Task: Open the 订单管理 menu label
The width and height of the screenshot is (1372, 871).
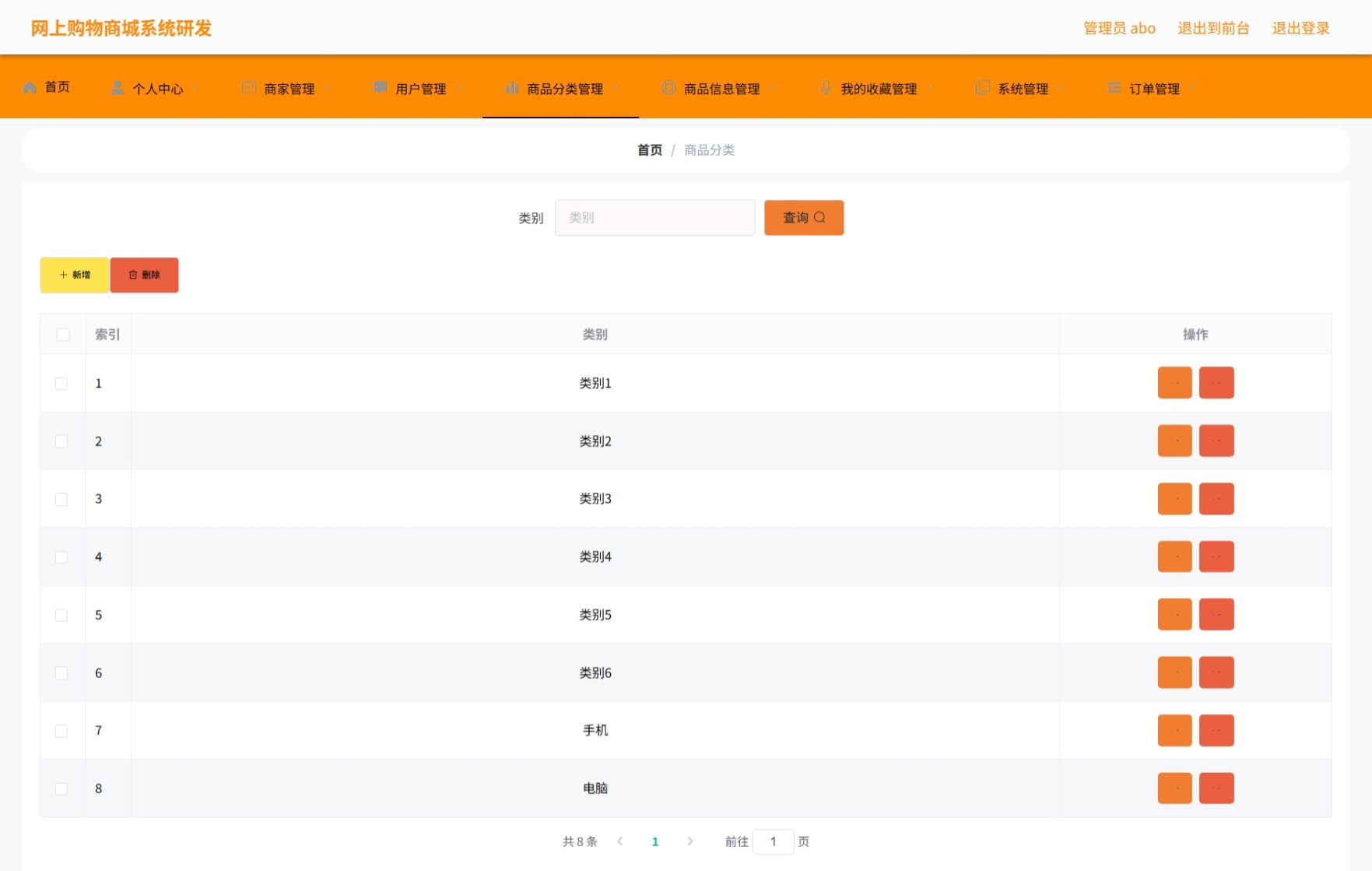Action: [x=1155, y=89]
